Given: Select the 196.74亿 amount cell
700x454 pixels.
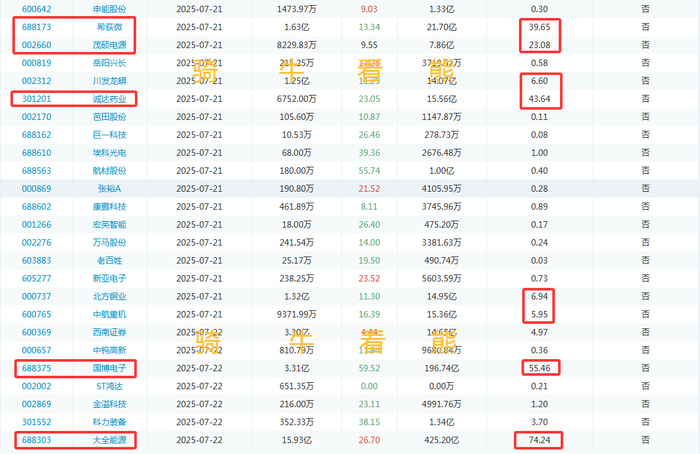Looking at the screenshot, I should tap(442, 368).
